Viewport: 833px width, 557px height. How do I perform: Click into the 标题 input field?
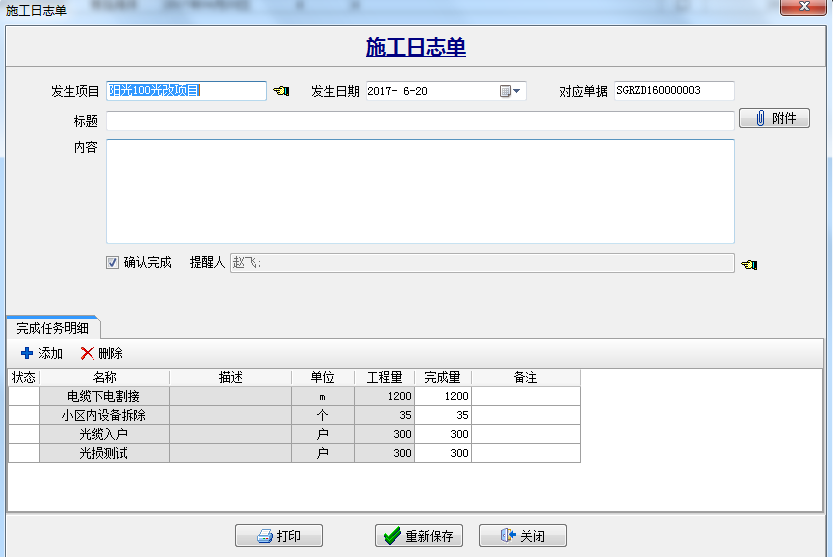coord(420,121)
